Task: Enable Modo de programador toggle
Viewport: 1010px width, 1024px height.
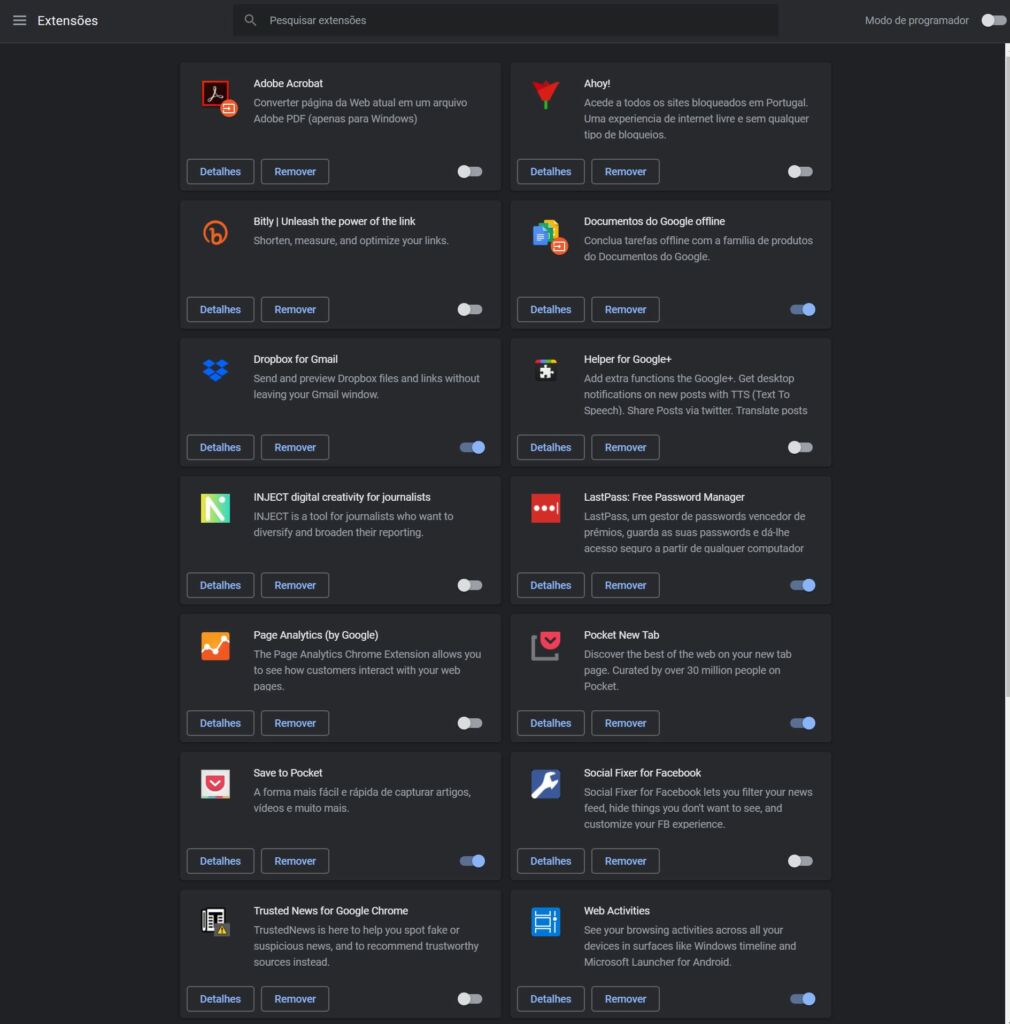Action: (x=993, y=20)
